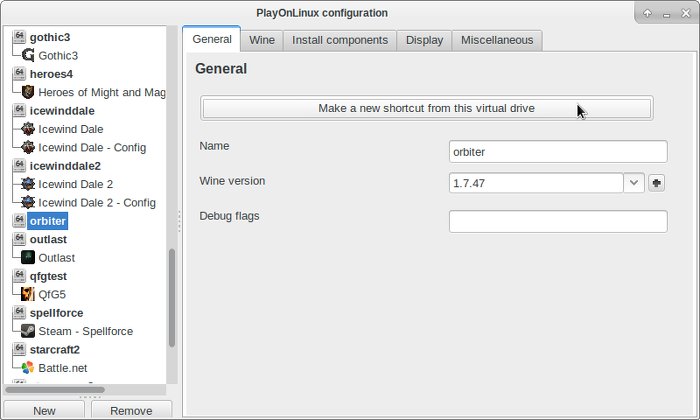Click the Outlast shortcut icon
The image size is (700, 420).
28,258
